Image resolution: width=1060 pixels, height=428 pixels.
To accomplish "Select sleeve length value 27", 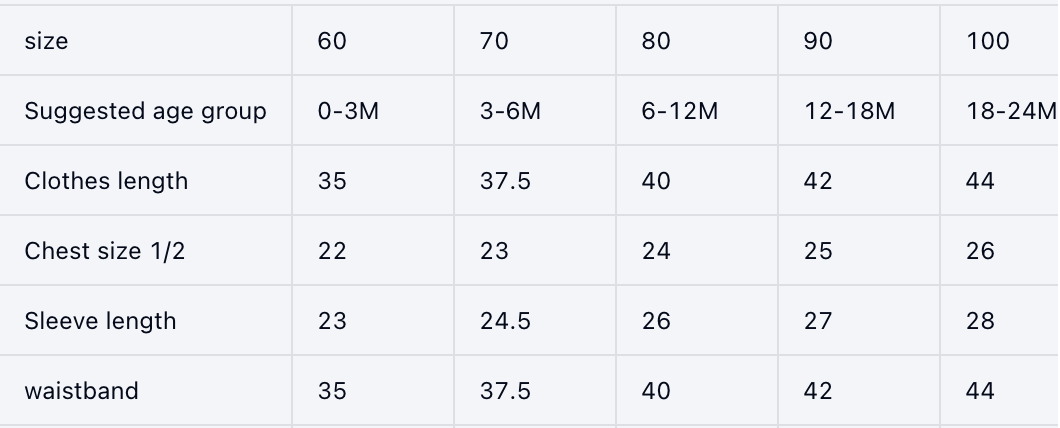I will (x=818, y=321).
